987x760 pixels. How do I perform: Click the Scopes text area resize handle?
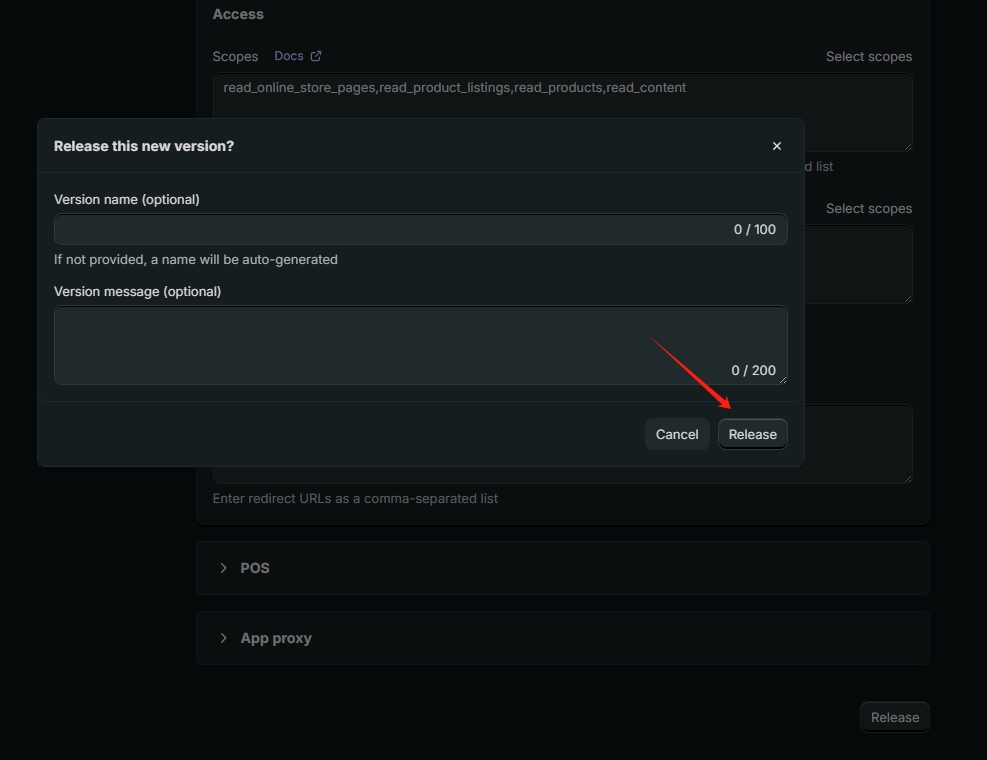coord(907,146)
